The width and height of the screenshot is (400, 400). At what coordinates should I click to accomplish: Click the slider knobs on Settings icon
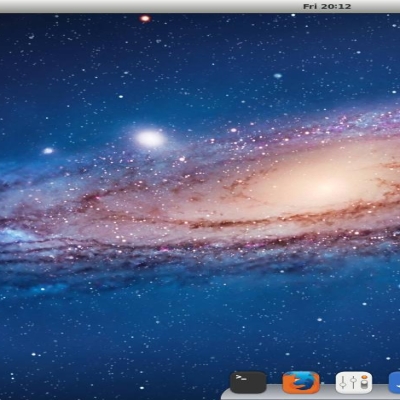coord(347,383)
